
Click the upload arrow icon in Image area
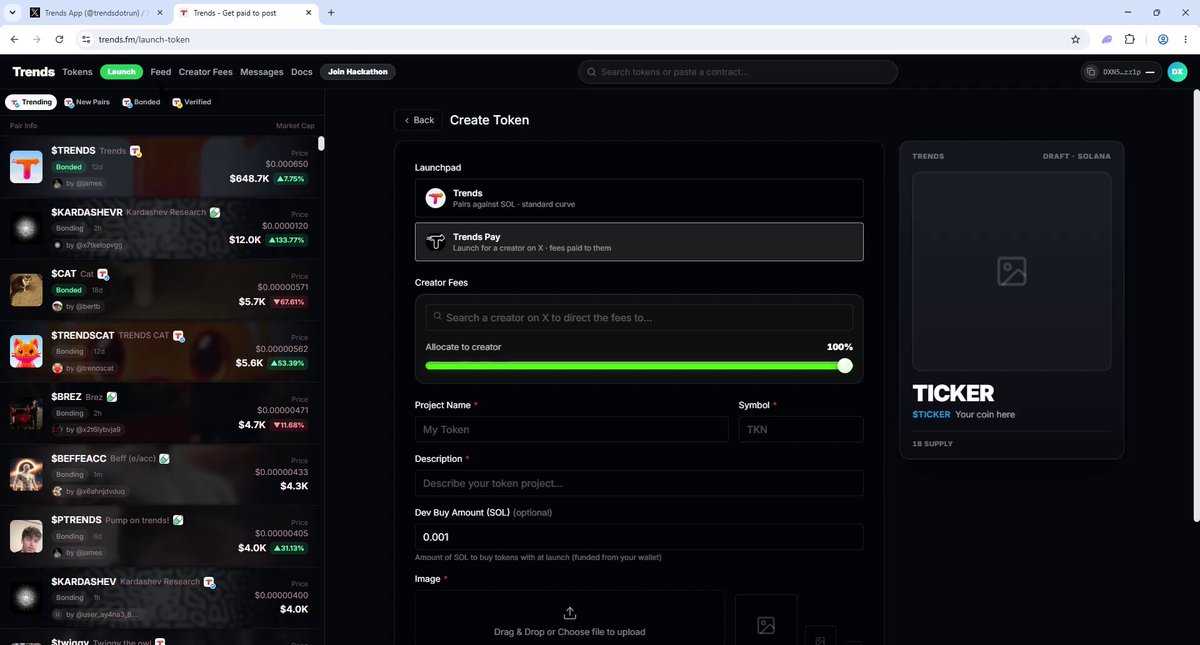[x=570, y=613]
